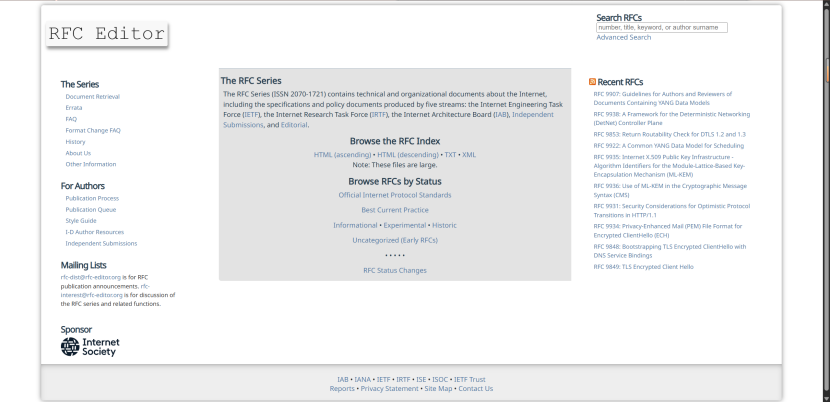Image resolution: width=830 pixels, height=402 pixels.
Task: Open RFC 9936 ML-KEM in CMS link
Action: pos(670,190)
